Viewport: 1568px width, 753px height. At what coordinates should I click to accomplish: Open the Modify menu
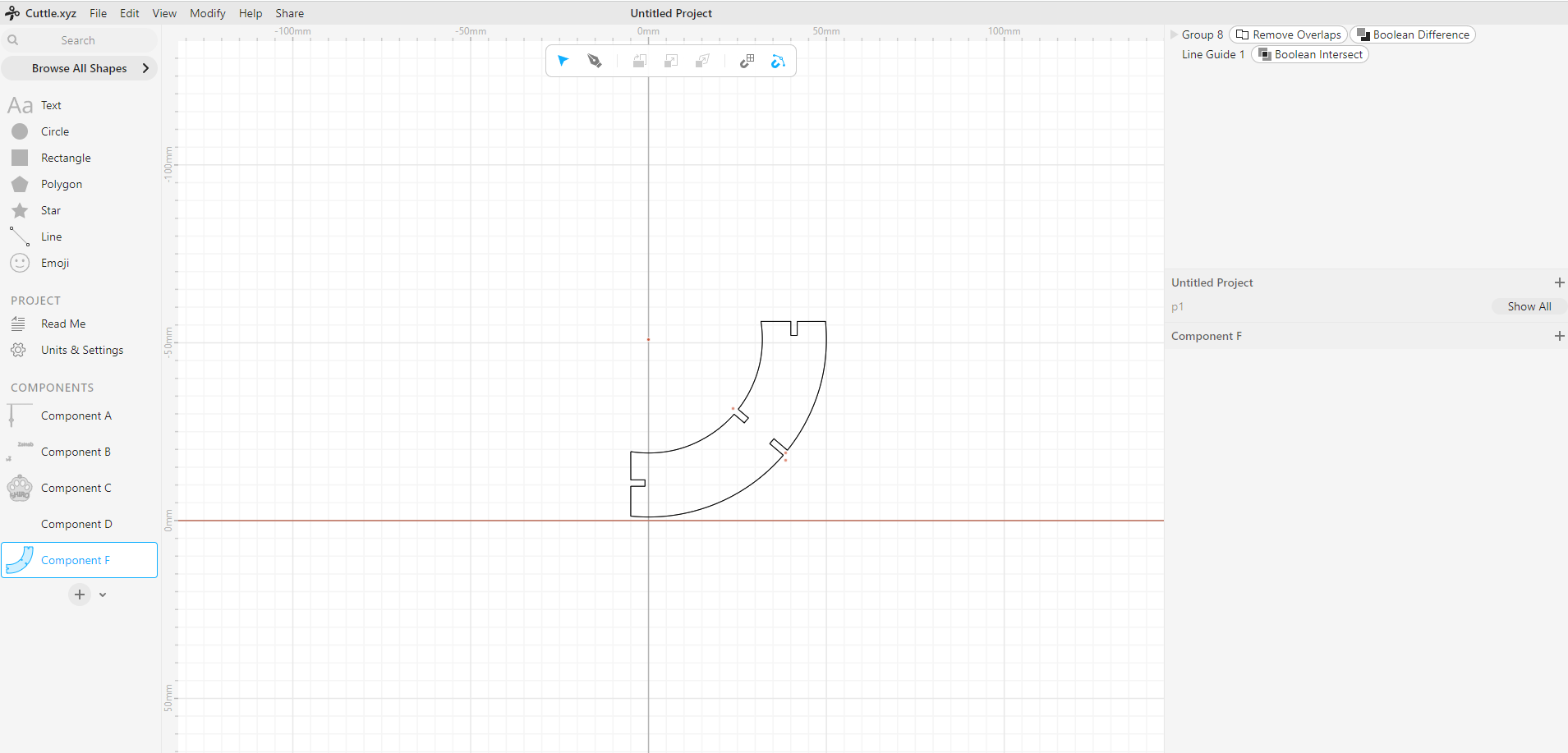pyautogui.click(x=208, y=13)
